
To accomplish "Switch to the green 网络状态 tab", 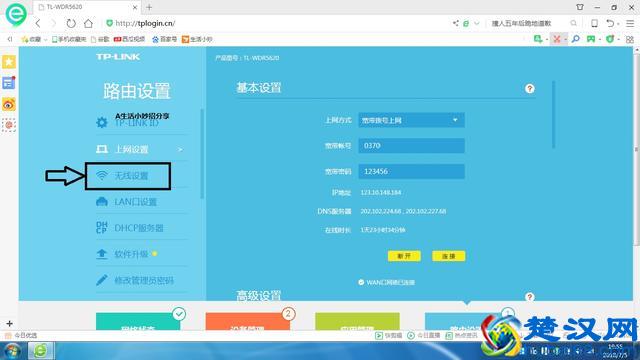I will [x=138, y=322].
